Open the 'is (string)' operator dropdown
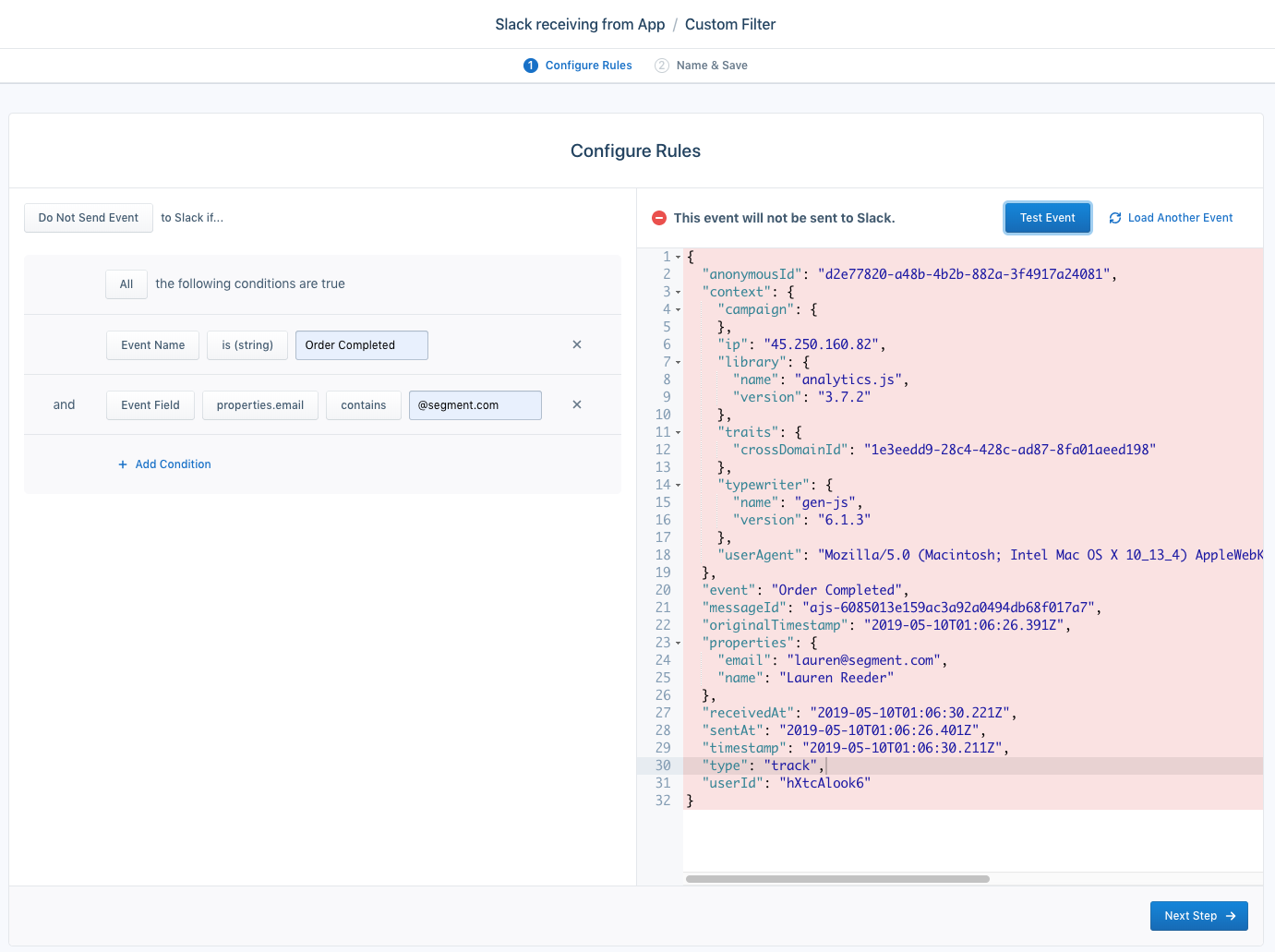The image size is (1275, 952). pos(247,344)
